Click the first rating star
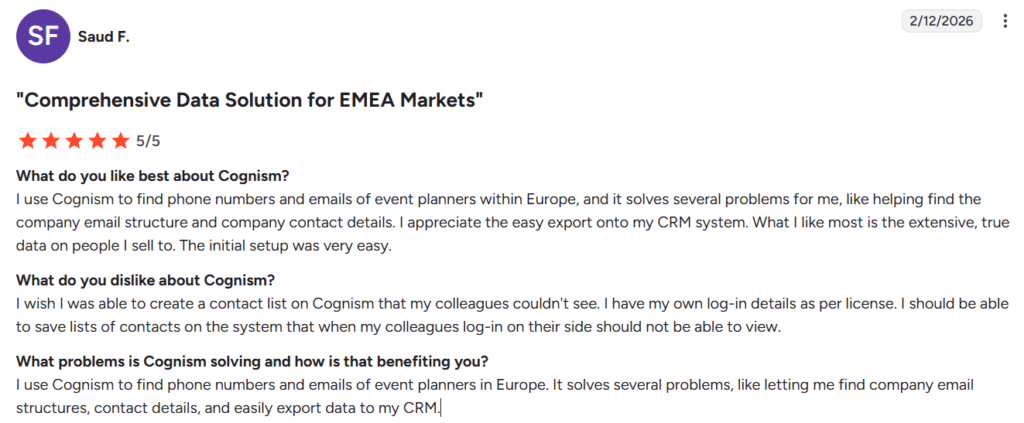Viewport: 1024px width, 423px height. [27, 140]
